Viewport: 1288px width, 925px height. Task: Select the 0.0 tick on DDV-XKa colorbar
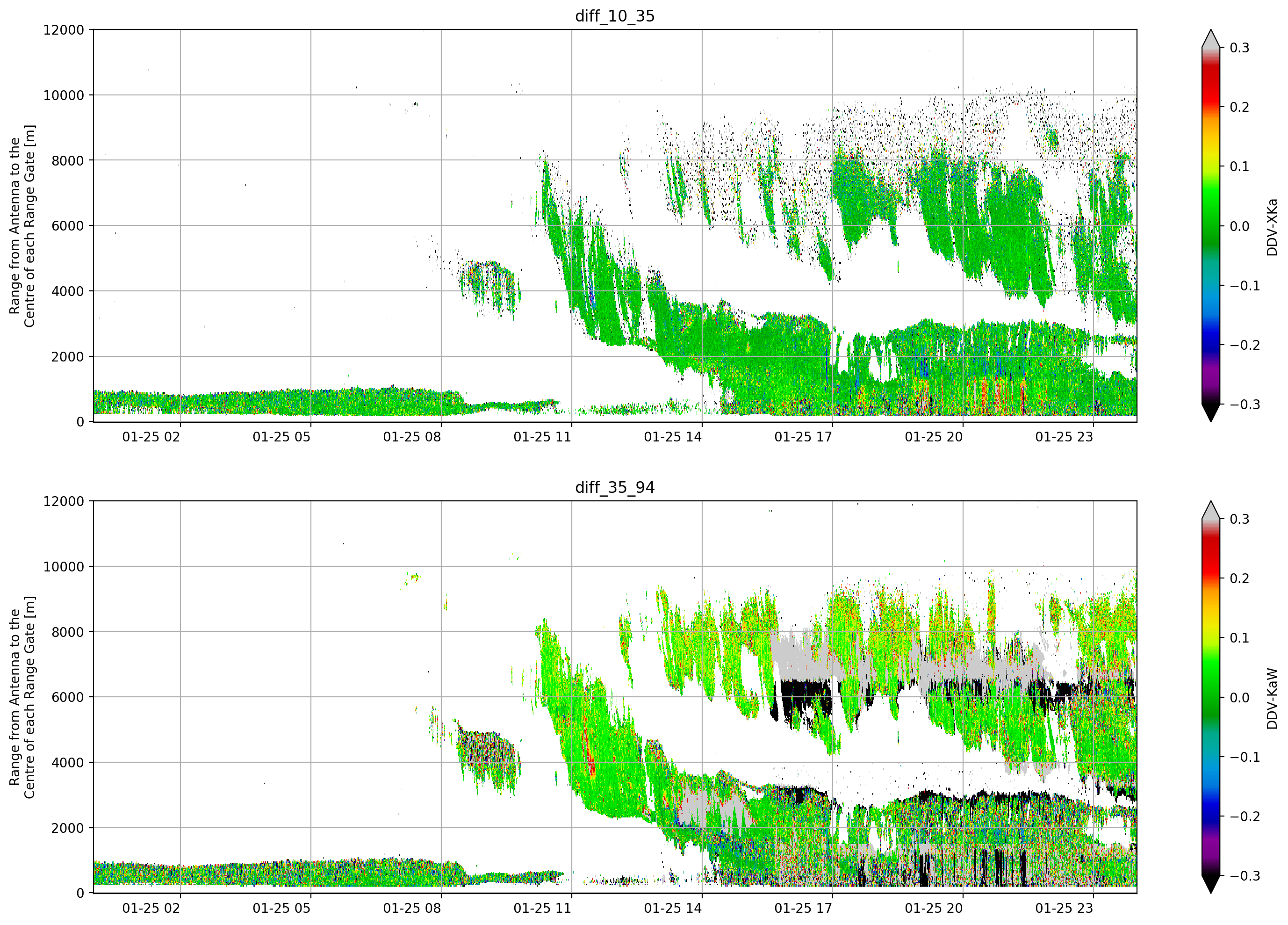(x=1239, y=226)
